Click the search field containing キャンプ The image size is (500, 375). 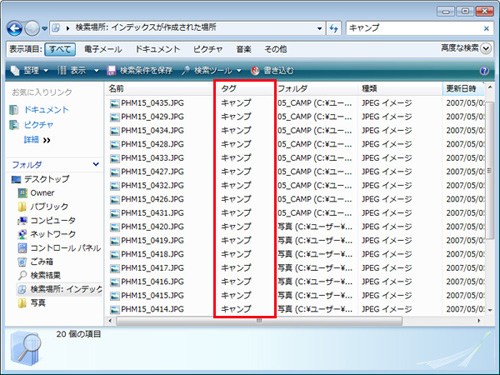pyautogui.click(x=413, y=28)
